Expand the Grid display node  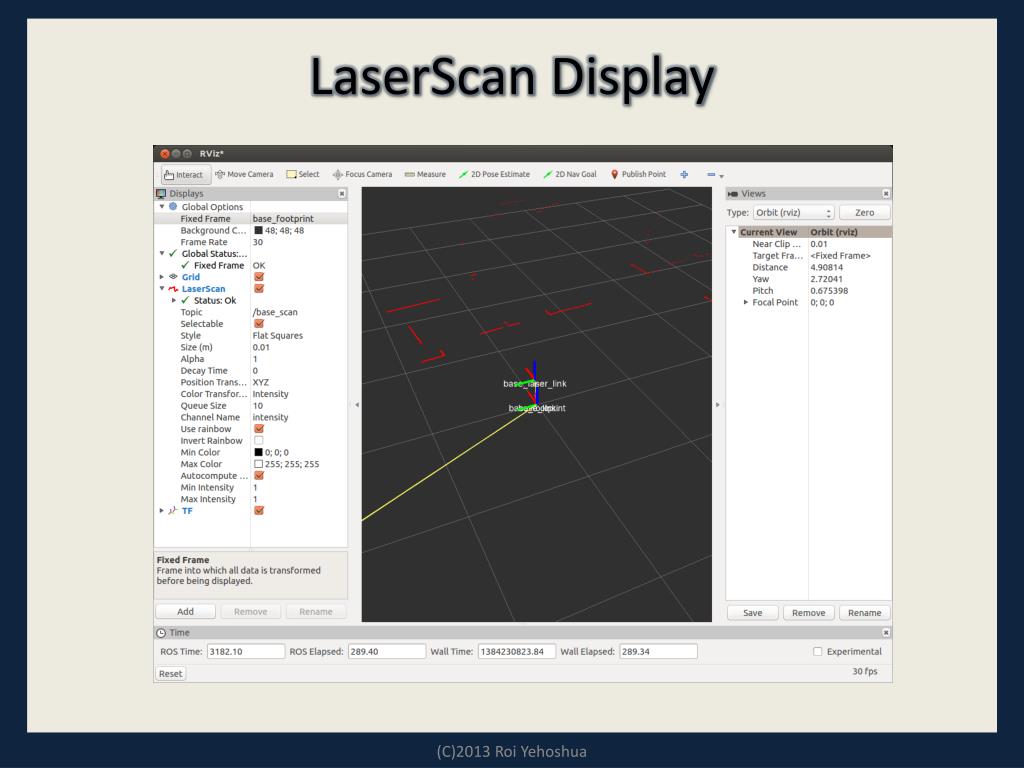point(162,277)
